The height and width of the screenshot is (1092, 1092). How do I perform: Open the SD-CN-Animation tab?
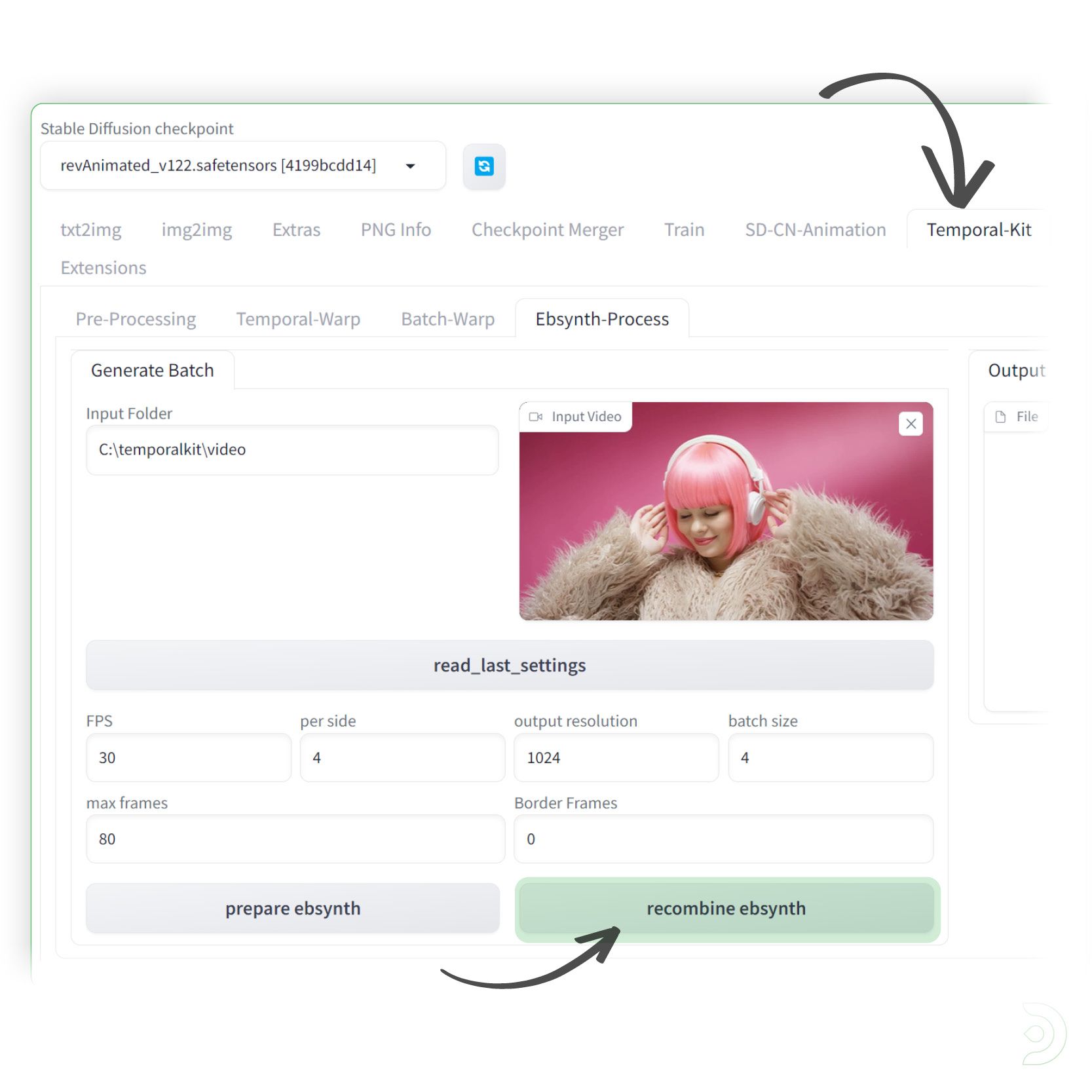[x=815, y=230]
